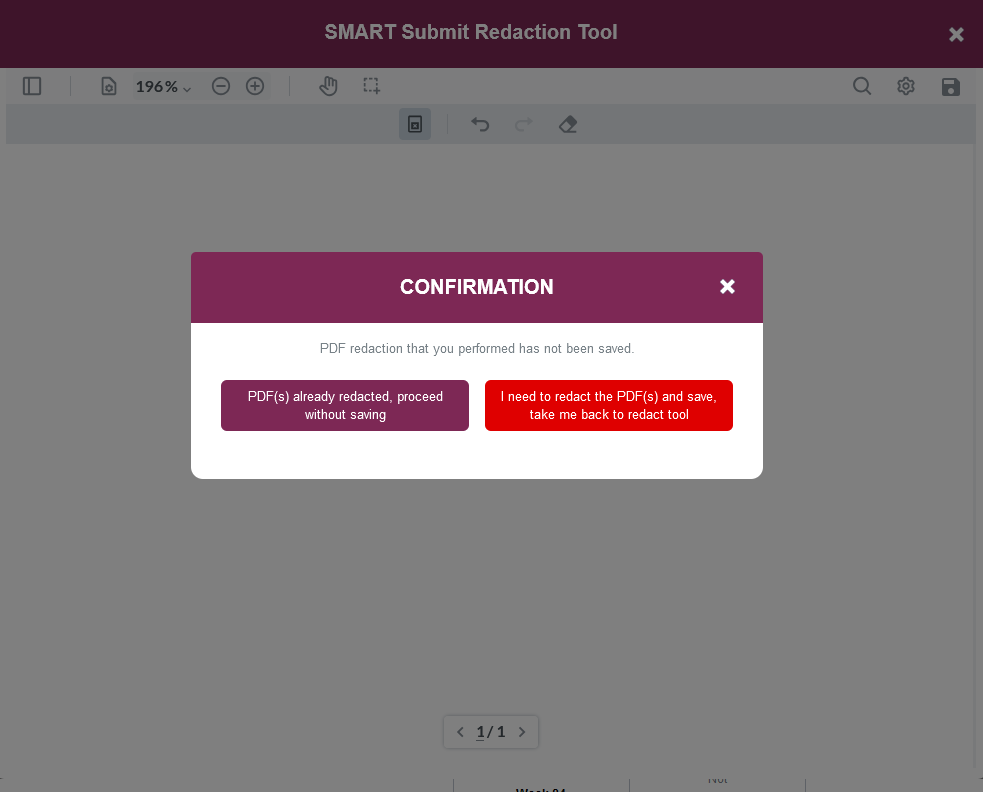983x792 pixels.
Task: Select the area redaction marquee tool
Action: click(371, 86)
